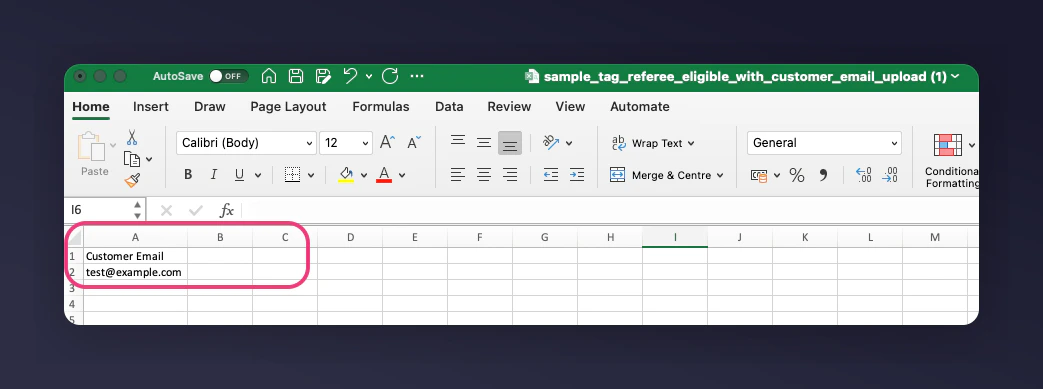Expand the Copy options arrow
1043x389 pixels.
click(x=149, y=160)
